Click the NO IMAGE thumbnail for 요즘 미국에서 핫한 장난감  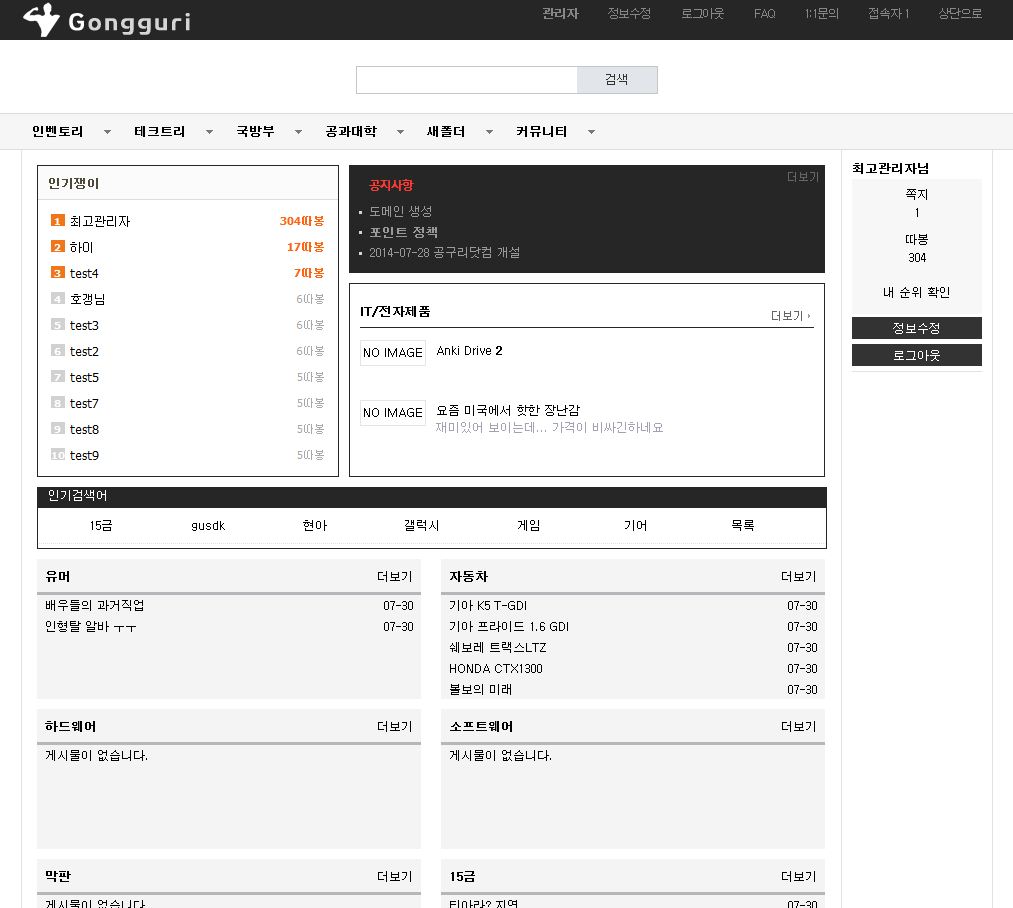click(392, 413)
